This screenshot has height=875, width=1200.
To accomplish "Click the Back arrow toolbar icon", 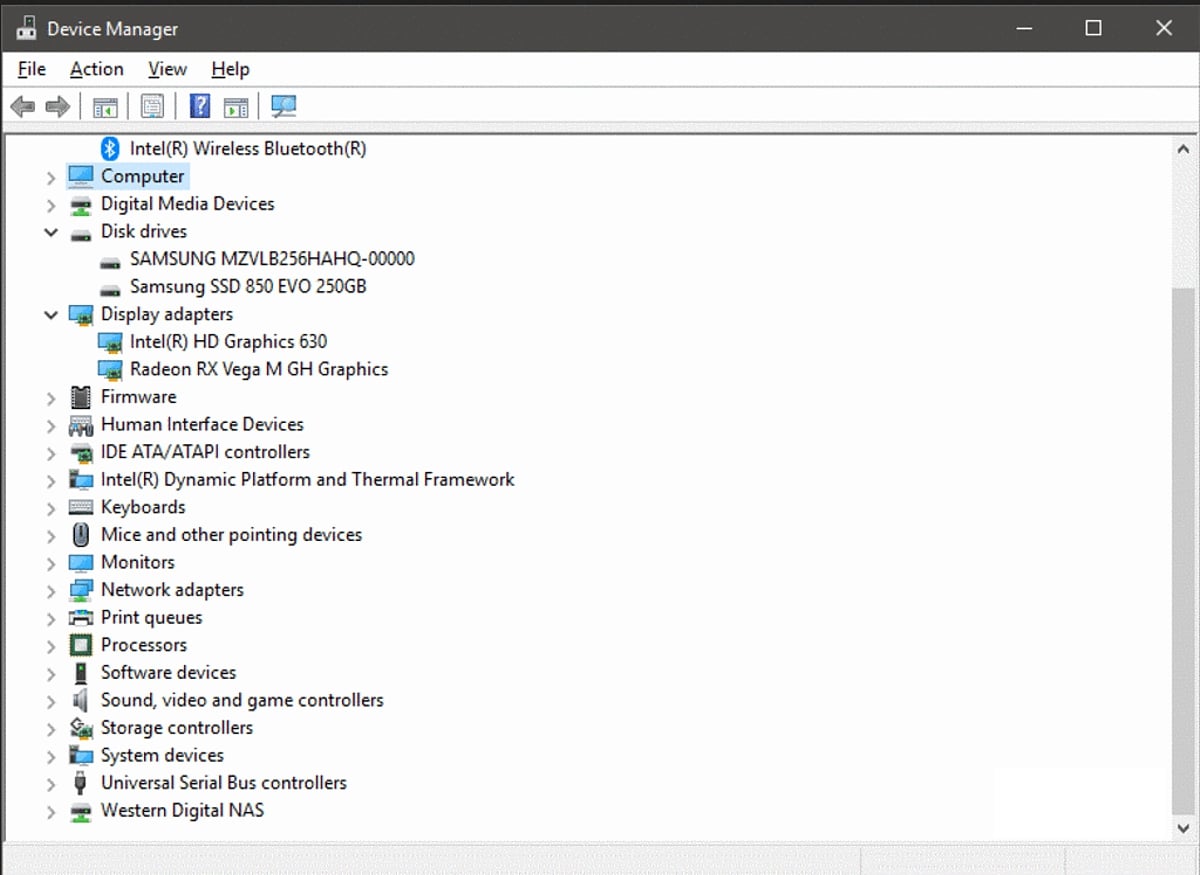I will (x=22, y=106).
